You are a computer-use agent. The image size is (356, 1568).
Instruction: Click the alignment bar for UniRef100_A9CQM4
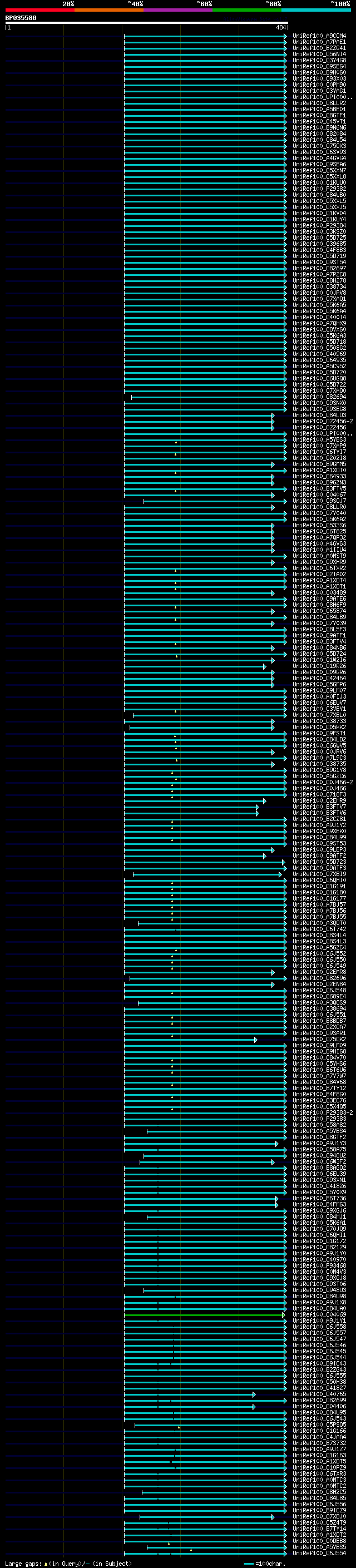tap(205, 36)
